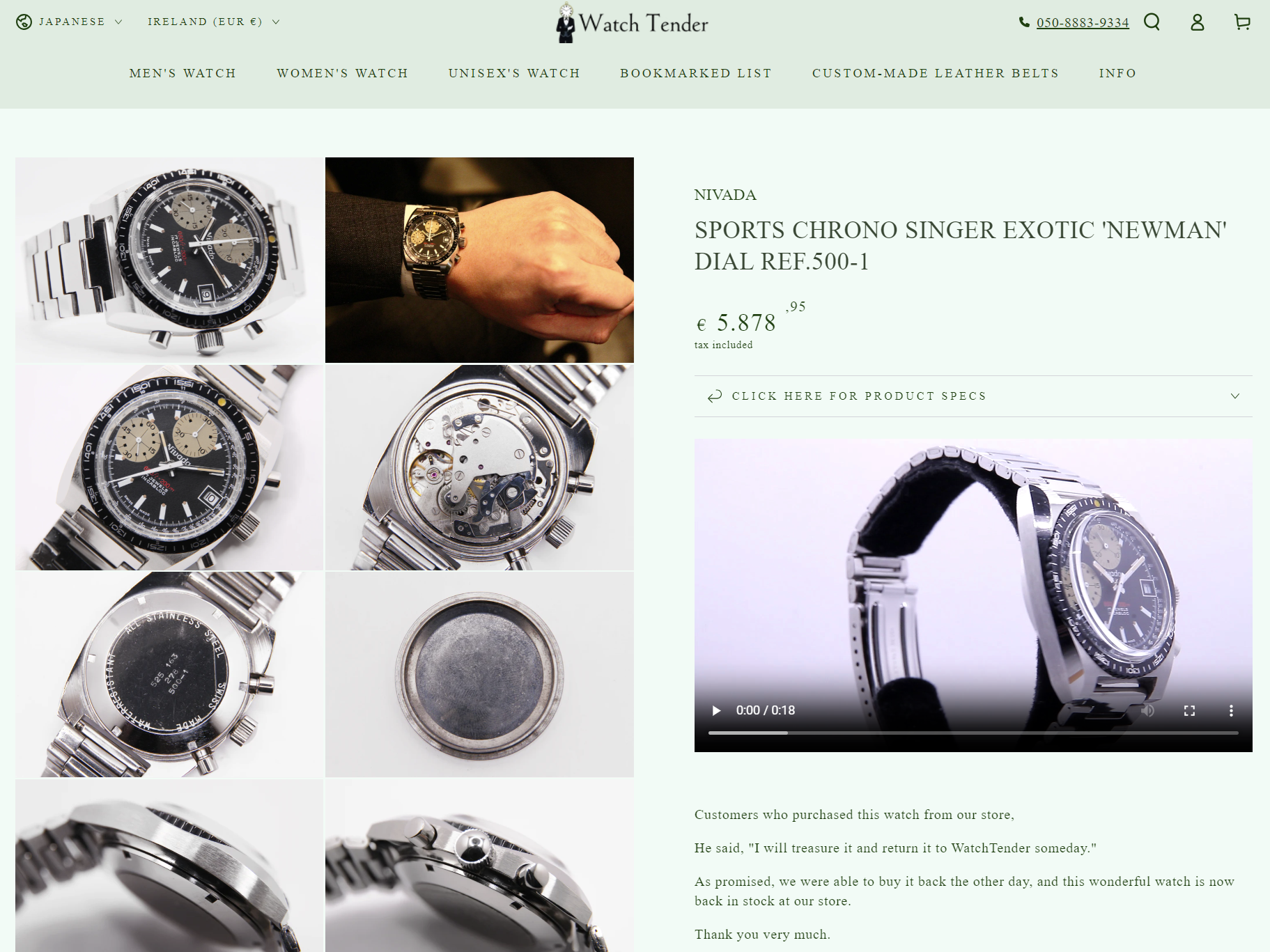Expand Click Here For Product Specs
1270x952 pixels.
click(973, 396)
